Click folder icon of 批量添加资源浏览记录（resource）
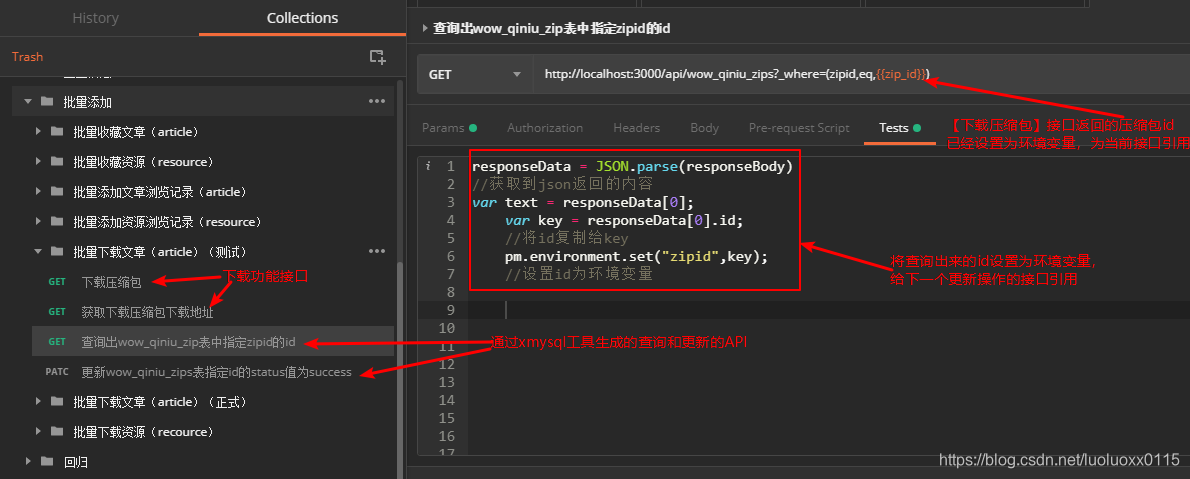 pos(57,222)
